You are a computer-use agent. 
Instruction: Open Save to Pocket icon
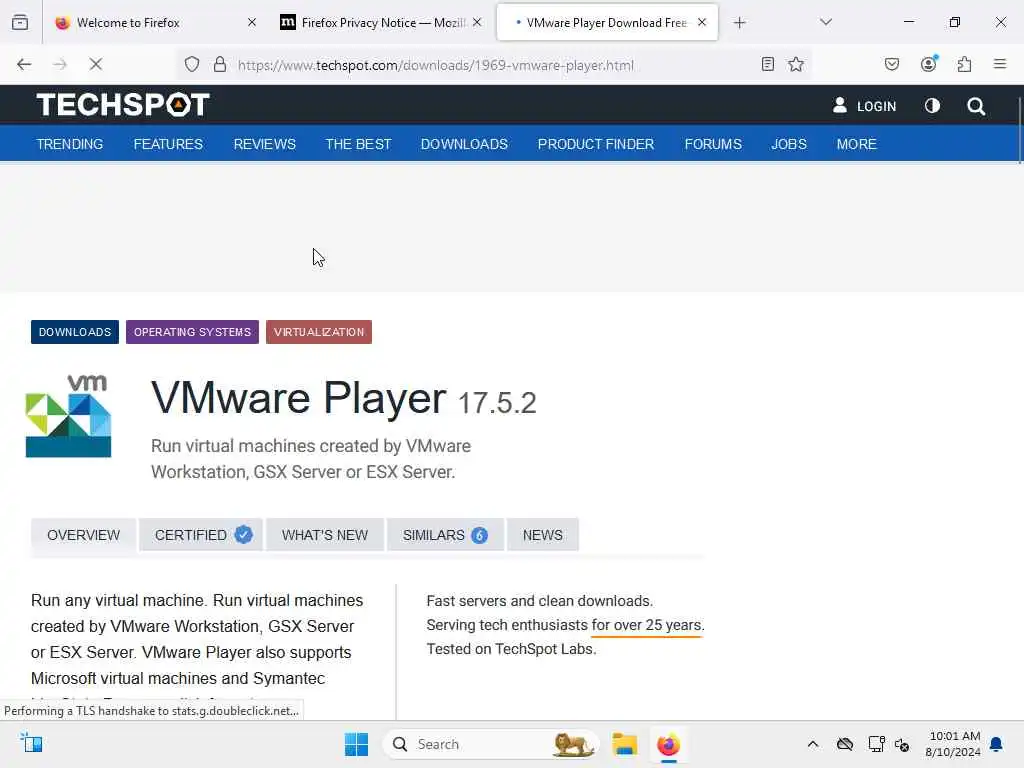[x=891, y=64]
